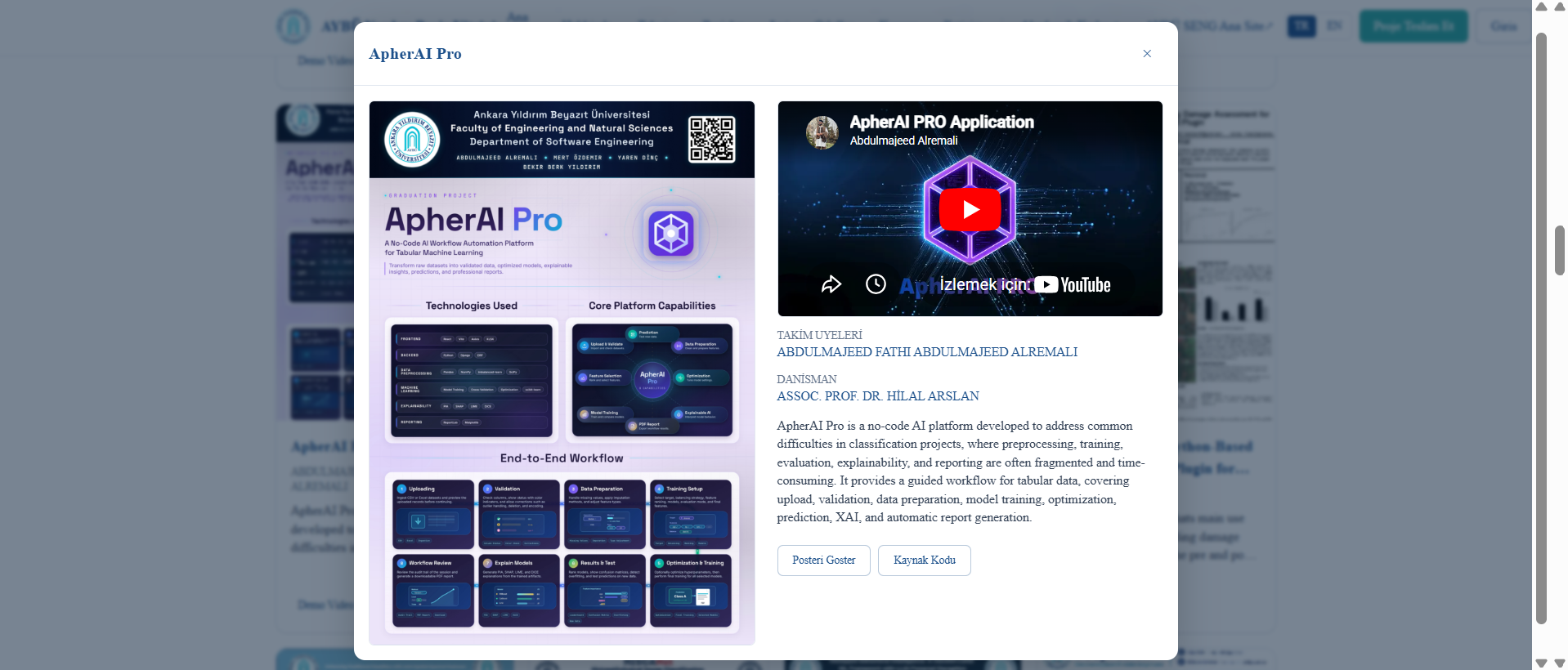Click the Core Platform Capabilities diagram

click(652, 381)
